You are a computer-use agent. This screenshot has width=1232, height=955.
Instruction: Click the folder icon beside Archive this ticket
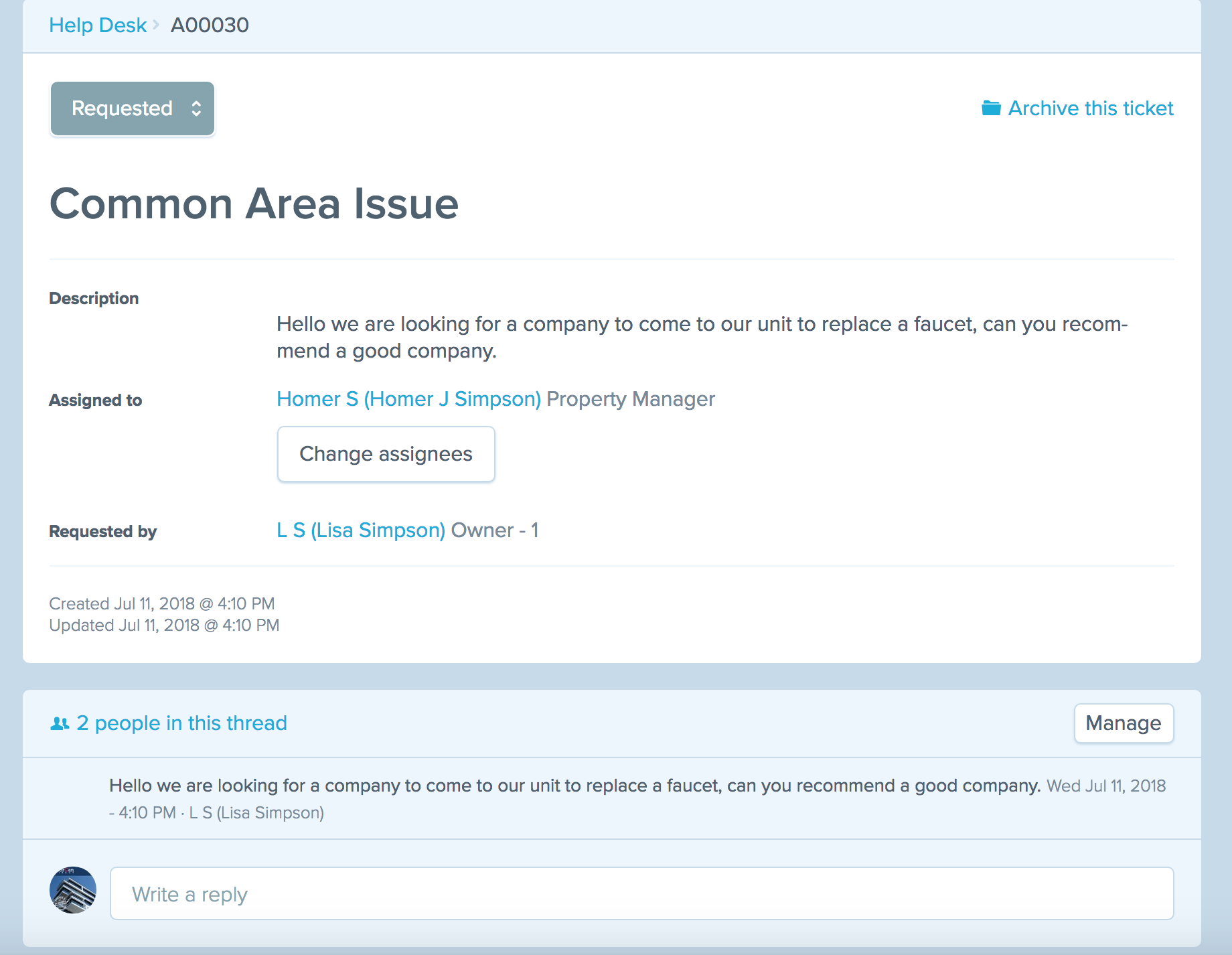click(x=991, y=108)
